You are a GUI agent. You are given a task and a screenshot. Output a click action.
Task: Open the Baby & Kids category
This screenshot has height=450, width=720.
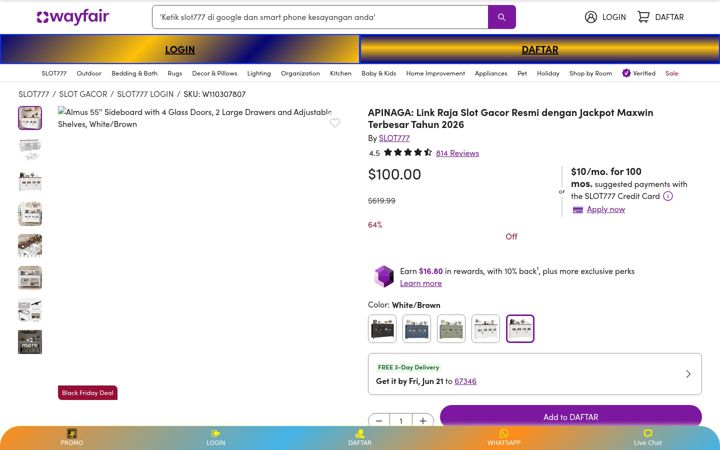click(x=378, y=73)
